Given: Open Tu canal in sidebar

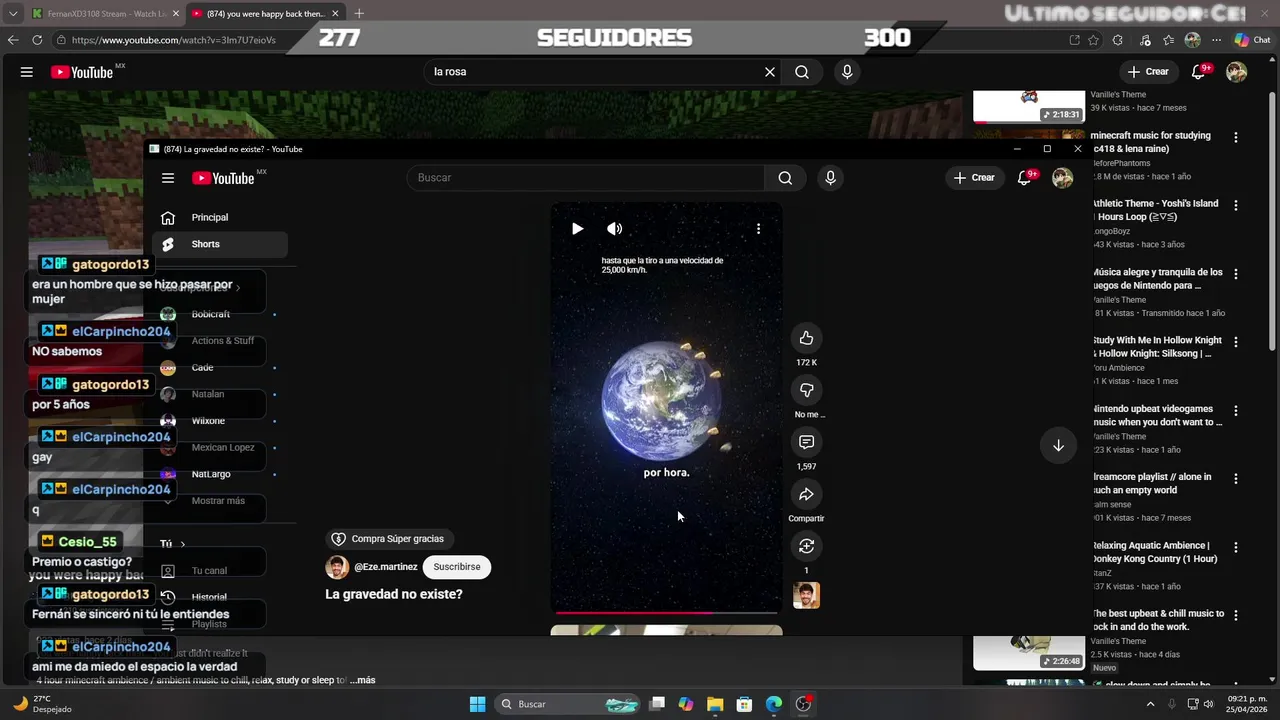Looking at the screenshot, I should (x=220, y=571).
